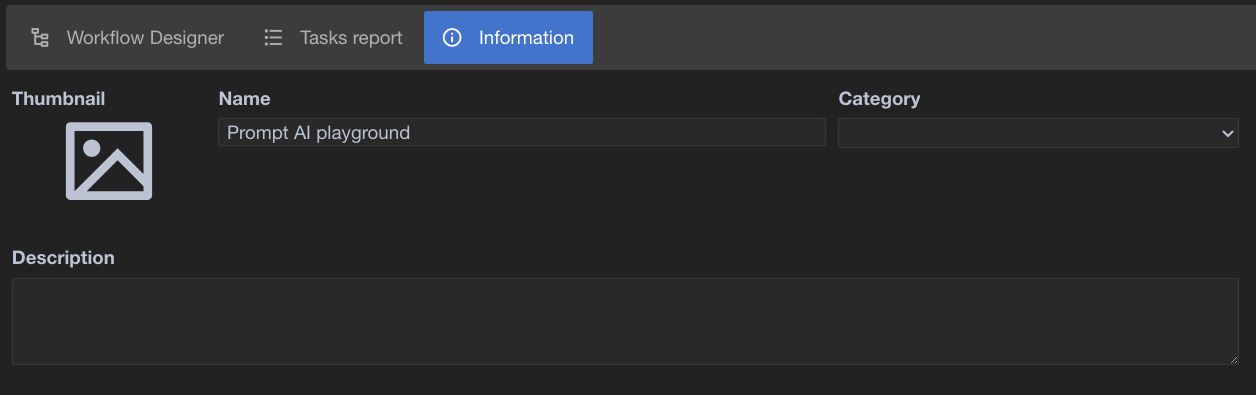Select the Information tab
Viewport: 1256px width, 395px height.
click(x=508, y=38)
